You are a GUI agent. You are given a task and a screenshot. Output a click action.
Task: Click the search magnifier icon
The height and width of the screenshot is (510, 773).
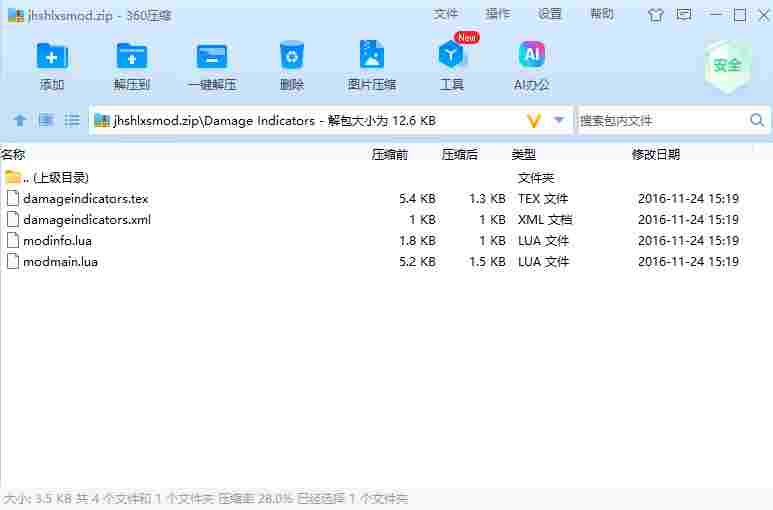[757, 120]
